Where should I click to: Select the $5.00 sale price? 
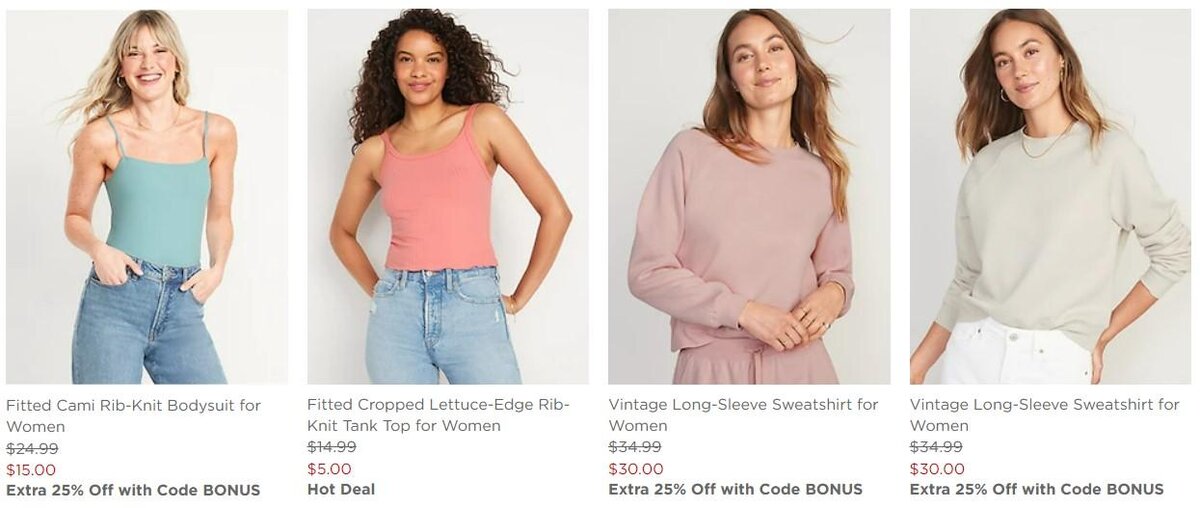(329, 469)
